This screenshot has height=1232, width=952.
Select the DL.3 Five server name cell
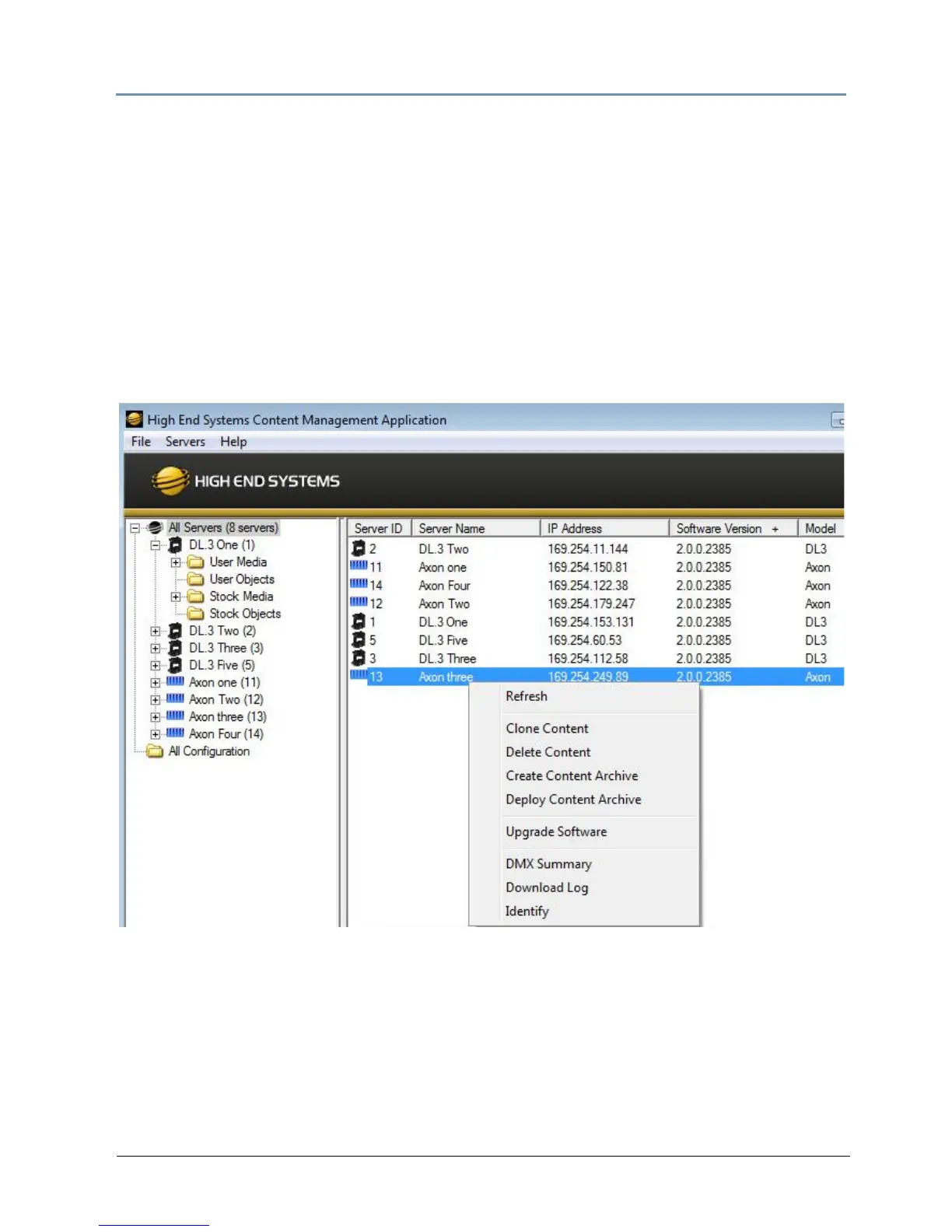[x=443, y=641]
